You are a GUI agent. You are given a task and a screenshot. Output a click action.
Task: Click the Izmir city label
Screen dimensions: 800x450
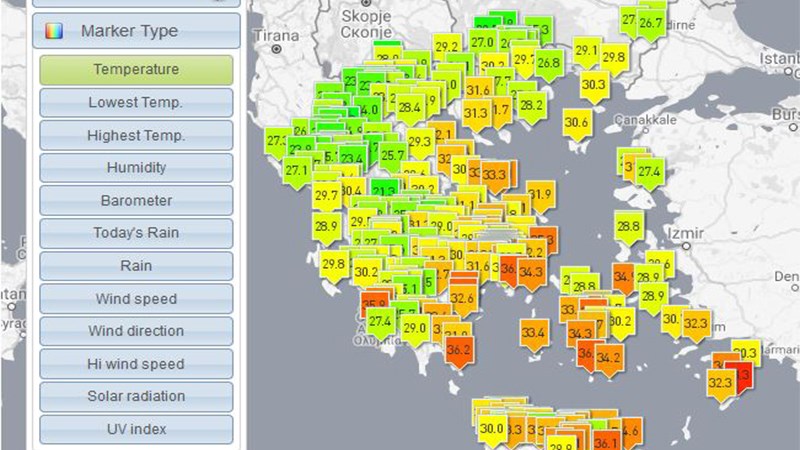(686, 234)
